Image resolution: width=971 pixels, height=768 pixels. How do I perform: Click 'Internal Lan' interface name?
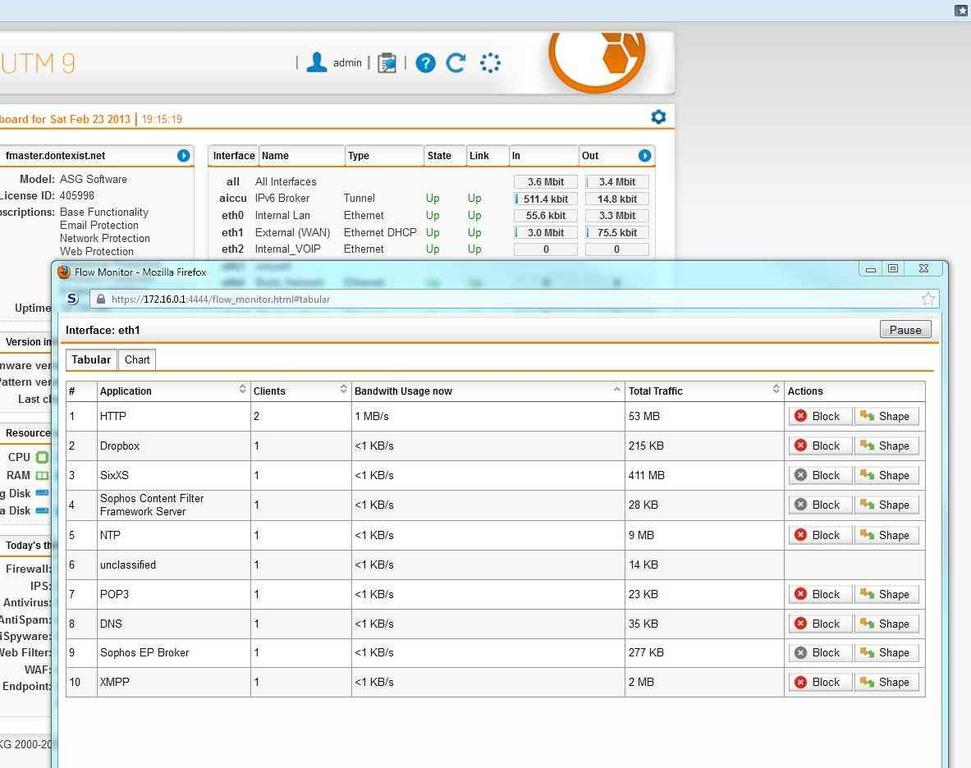point(282,216)
